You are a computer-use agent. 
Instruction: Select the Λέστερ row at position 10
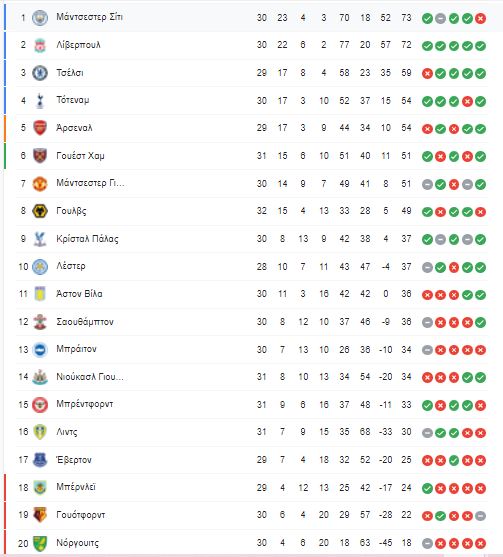click(x=252, y=266)
